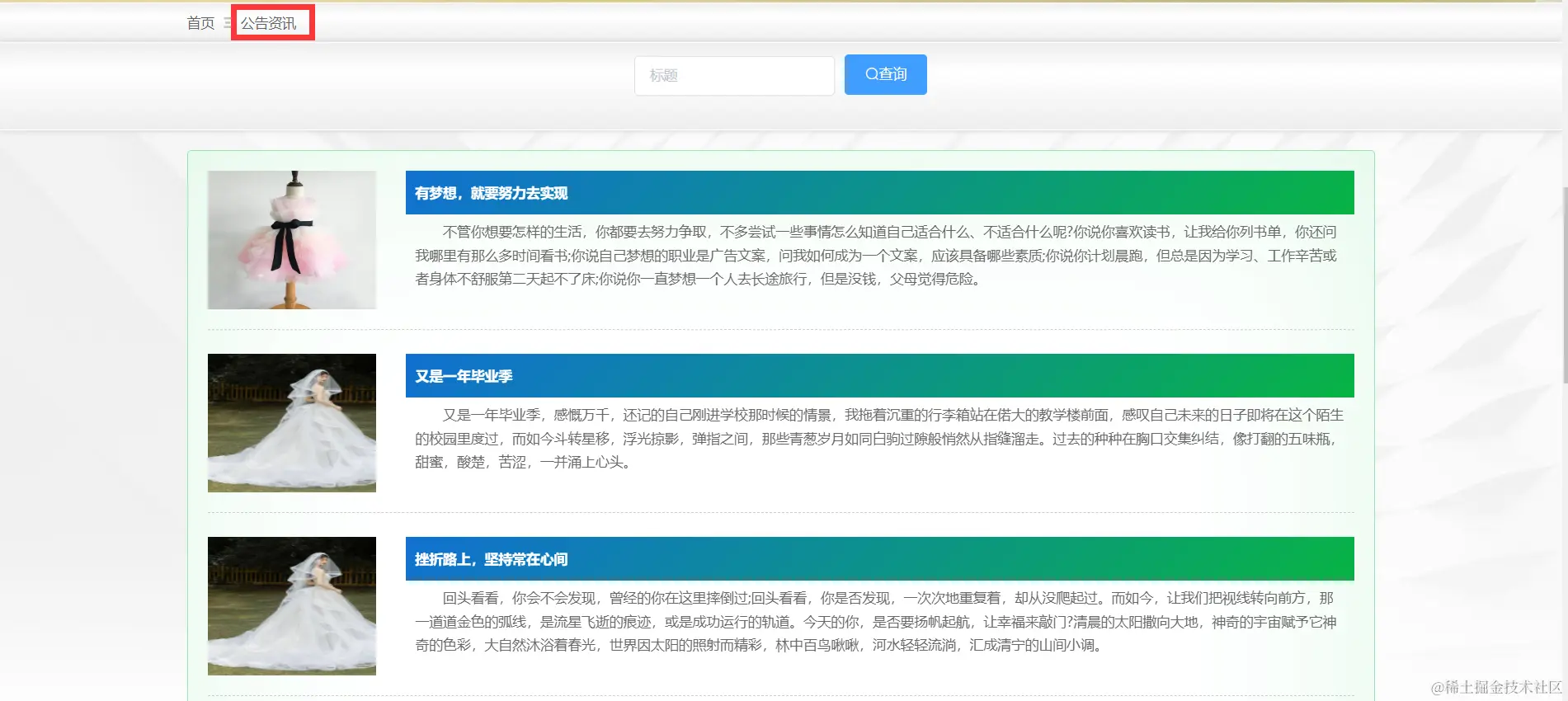Focus the 标题 search input field
The width and height of the screenshot is (1568, 701).
click(734, 75)
